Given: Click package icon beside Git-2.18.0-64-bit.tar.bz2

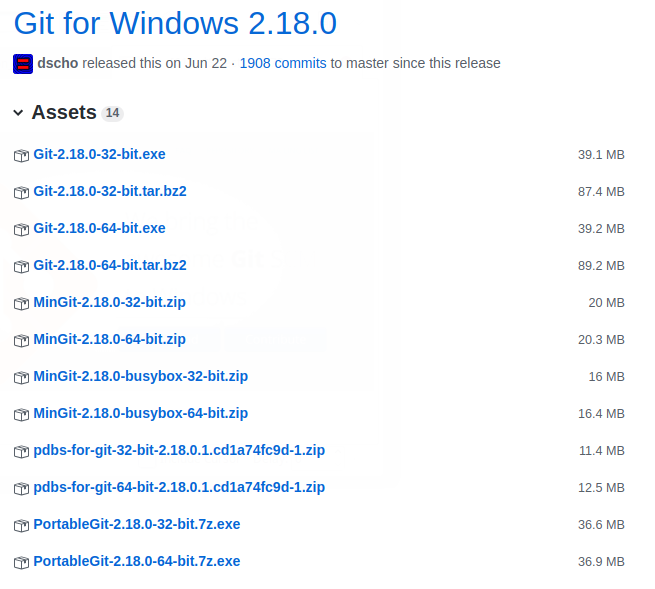Looking at the screenshot, I should (x=21, y=267).
